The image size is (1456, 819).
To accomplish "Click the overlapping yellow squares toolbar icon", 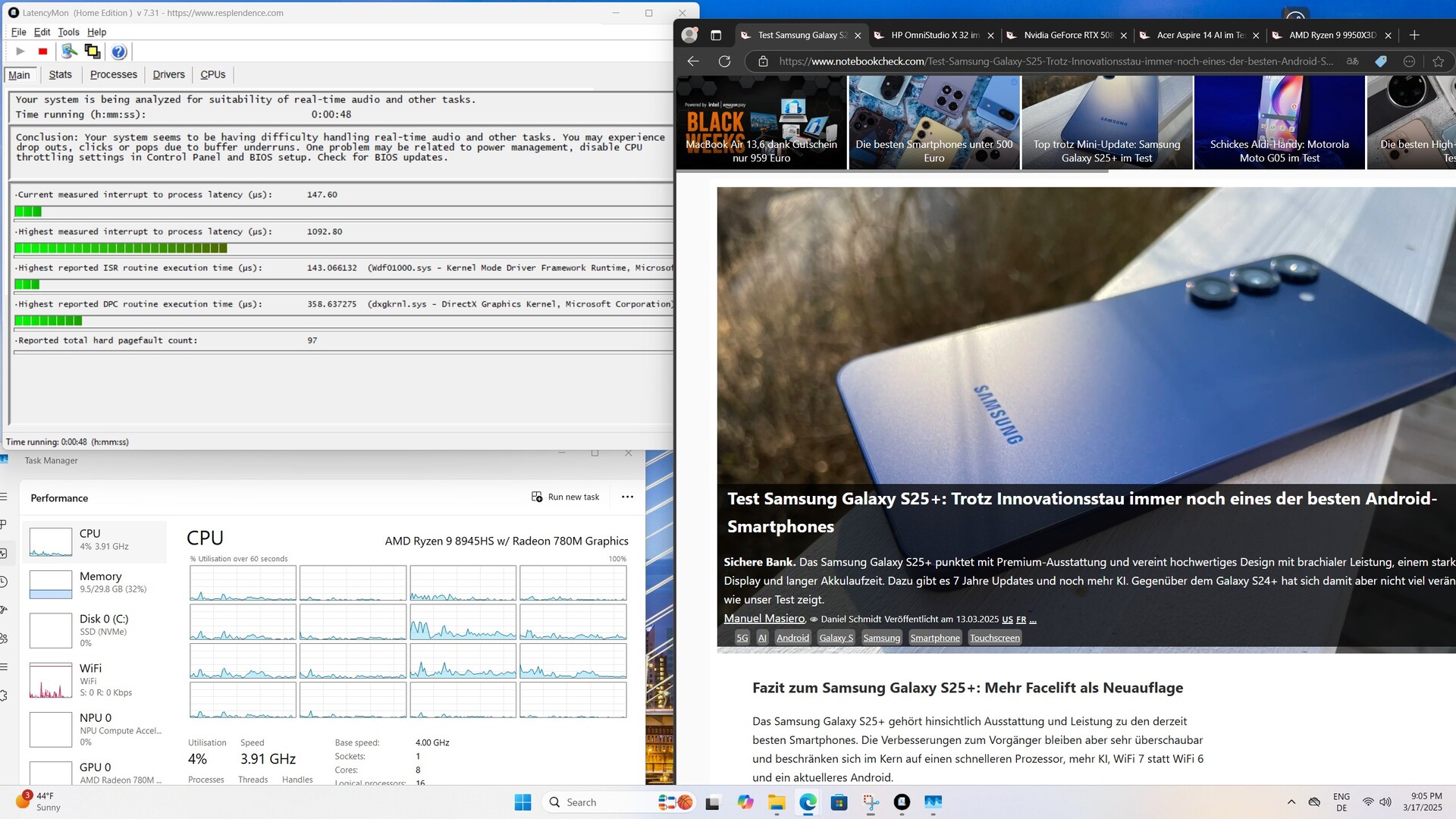I will pos(93,52).
